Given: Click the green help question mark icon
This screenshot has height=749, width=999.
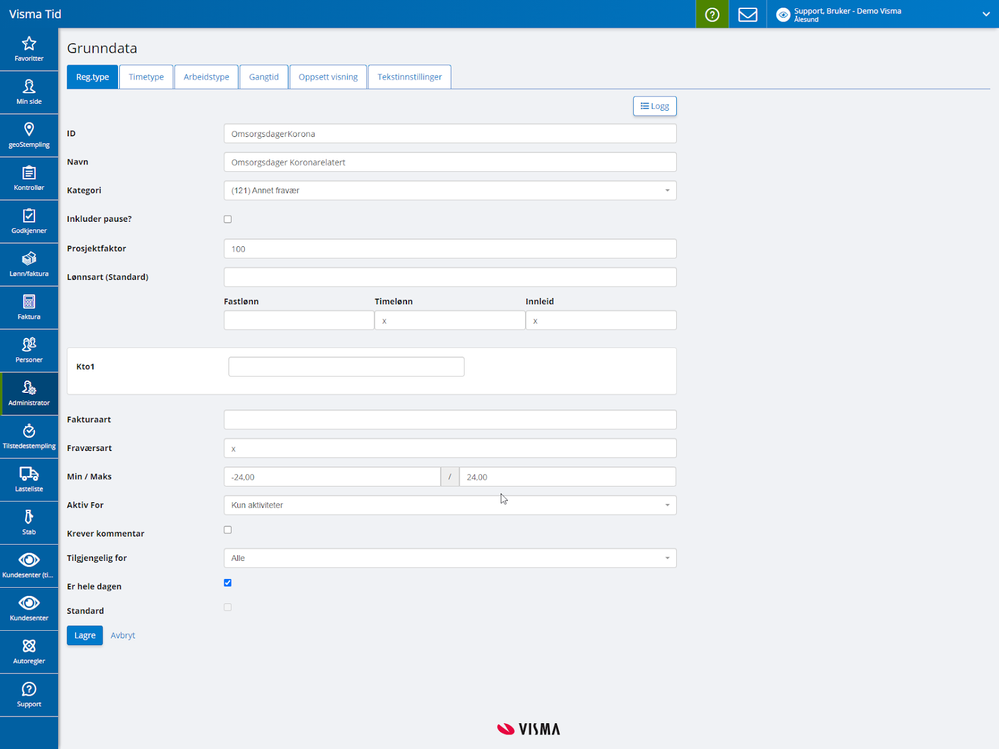Looking at the screenshot, I should click(x=712, y=14).
